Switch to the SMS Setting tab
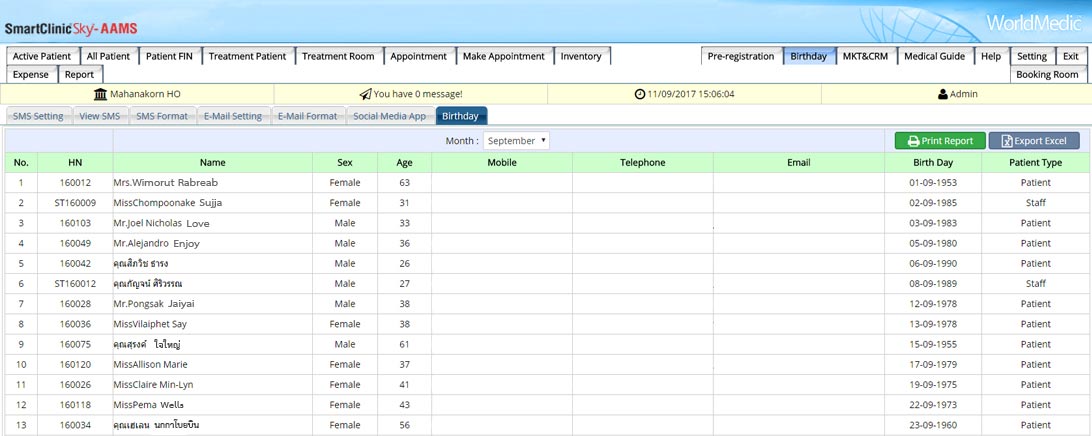This screenshot has width=1092, height=436. pos(38,116)
